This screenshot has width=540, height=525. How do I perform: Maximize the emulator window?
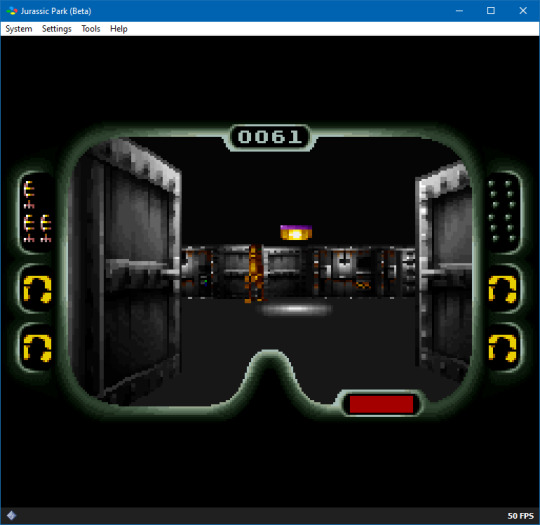(x=491, y=11)
